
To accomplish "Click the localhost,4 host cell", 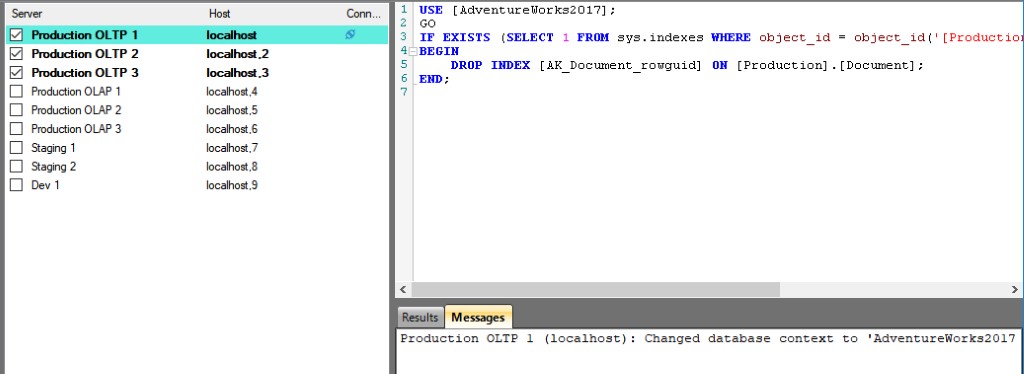I will coord(232,91).
